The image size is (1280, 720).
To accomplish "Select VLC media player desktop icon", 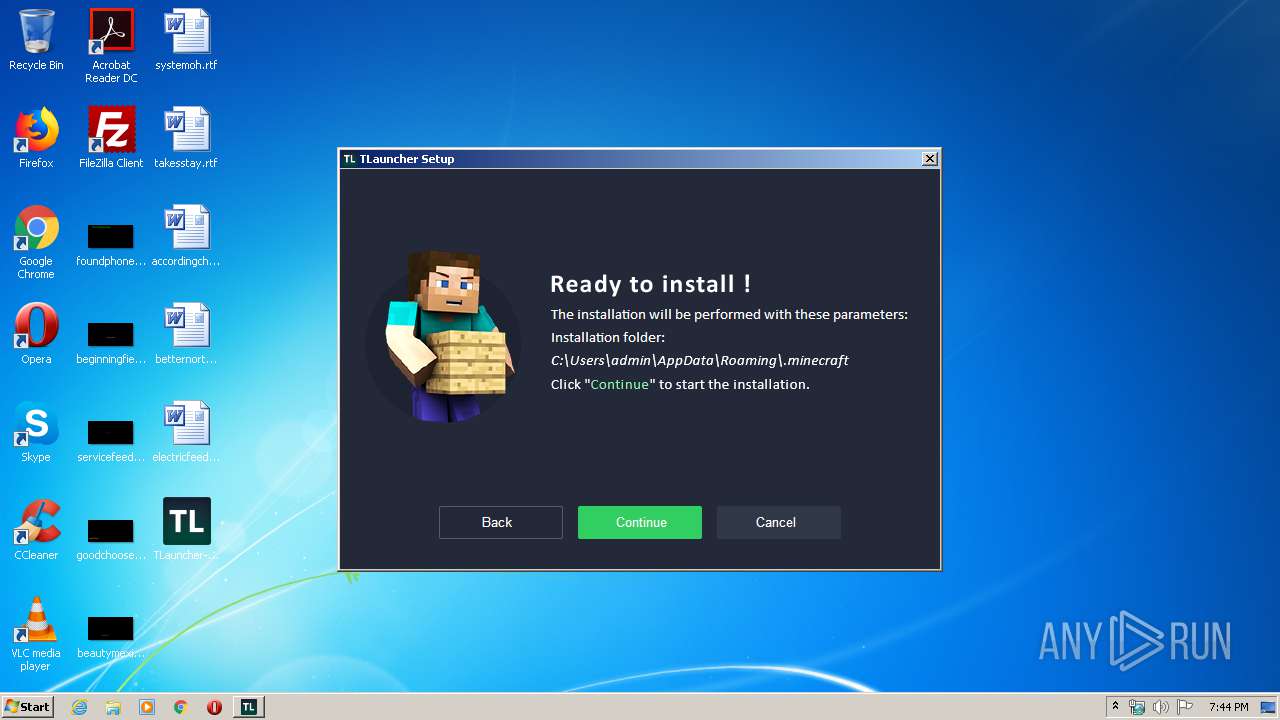I will point(36,634).
